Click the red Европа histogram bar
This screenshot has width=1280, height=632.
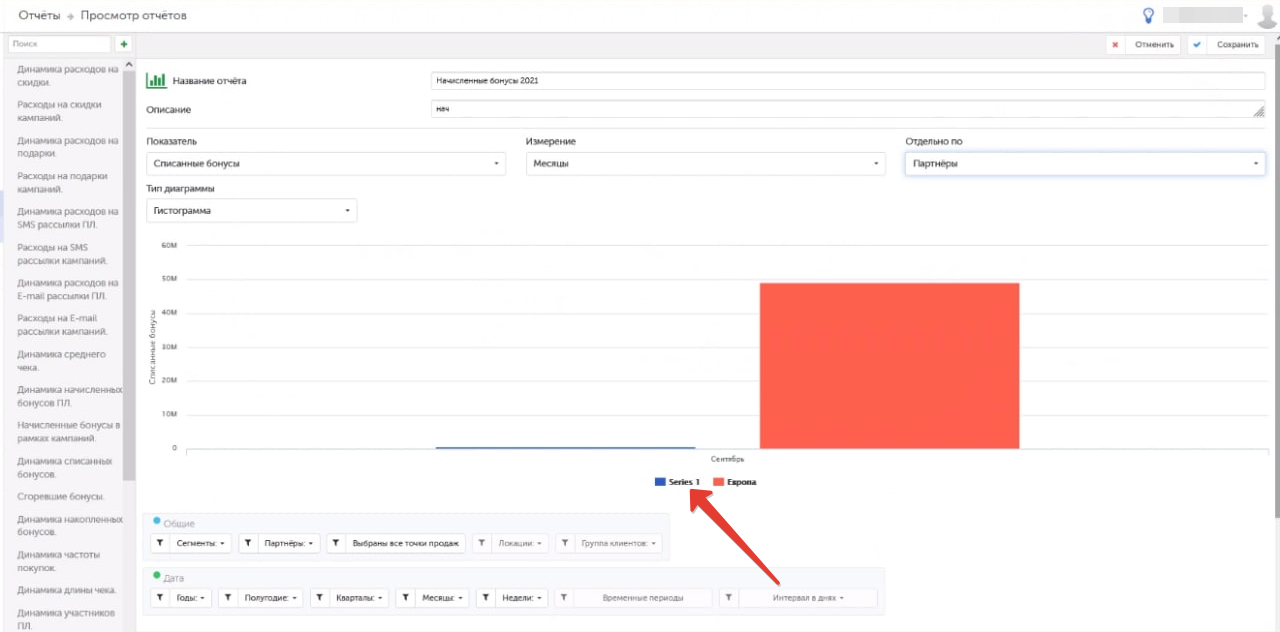click(889, 365)
